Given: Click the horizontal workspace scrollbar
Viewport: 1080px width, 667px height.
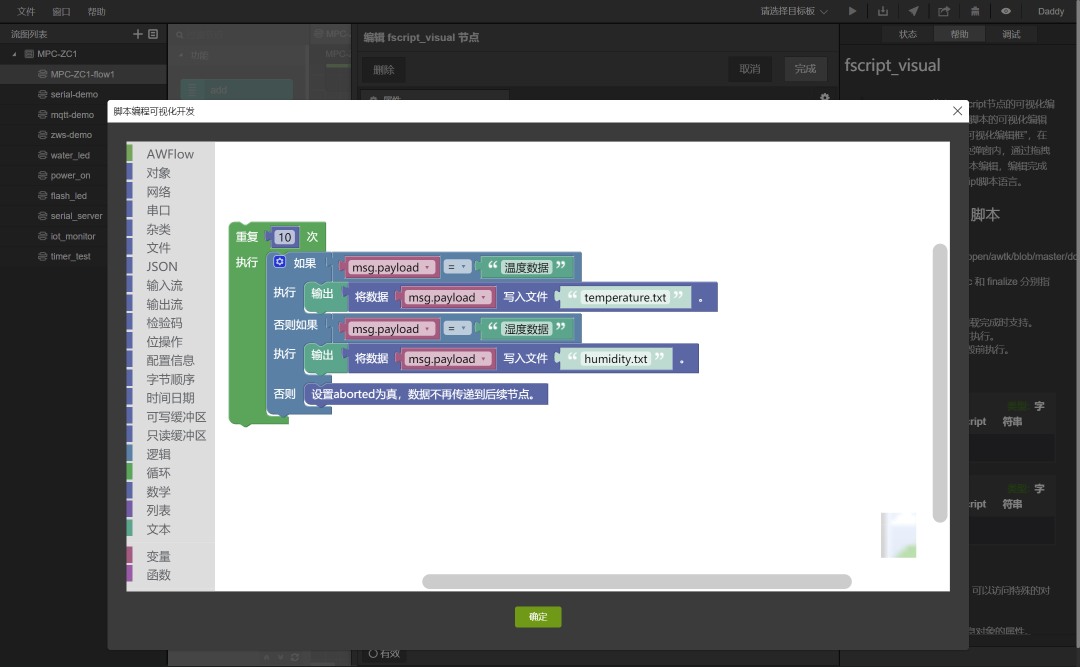Looking at the screenshot, I should [636, 582].
